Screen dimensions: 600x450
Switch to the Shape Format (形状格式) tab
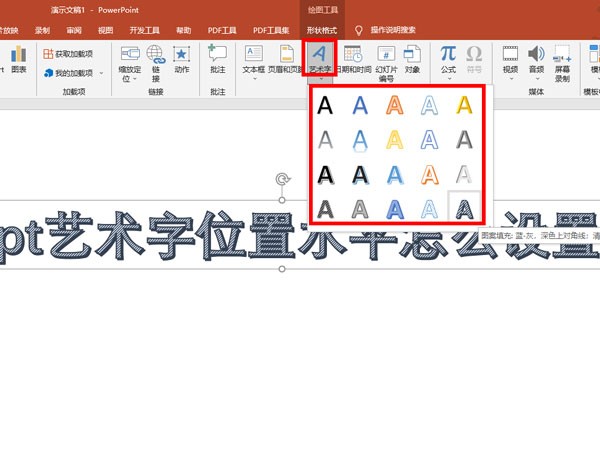[321, 30]
